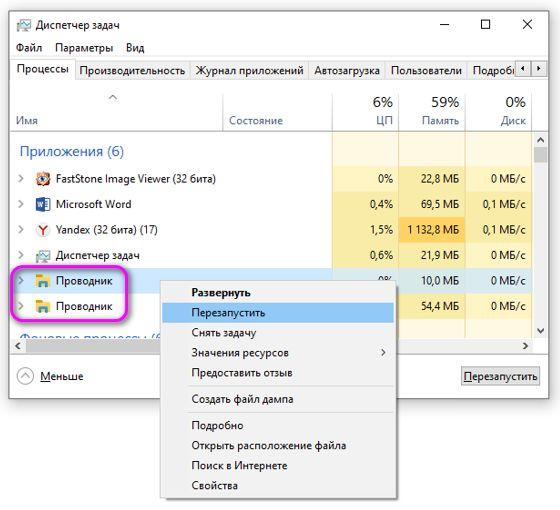Open the Значения ресурсов submenu arrow
The width and height of the screenshot is (560, 510).
(x=383, y=353)
